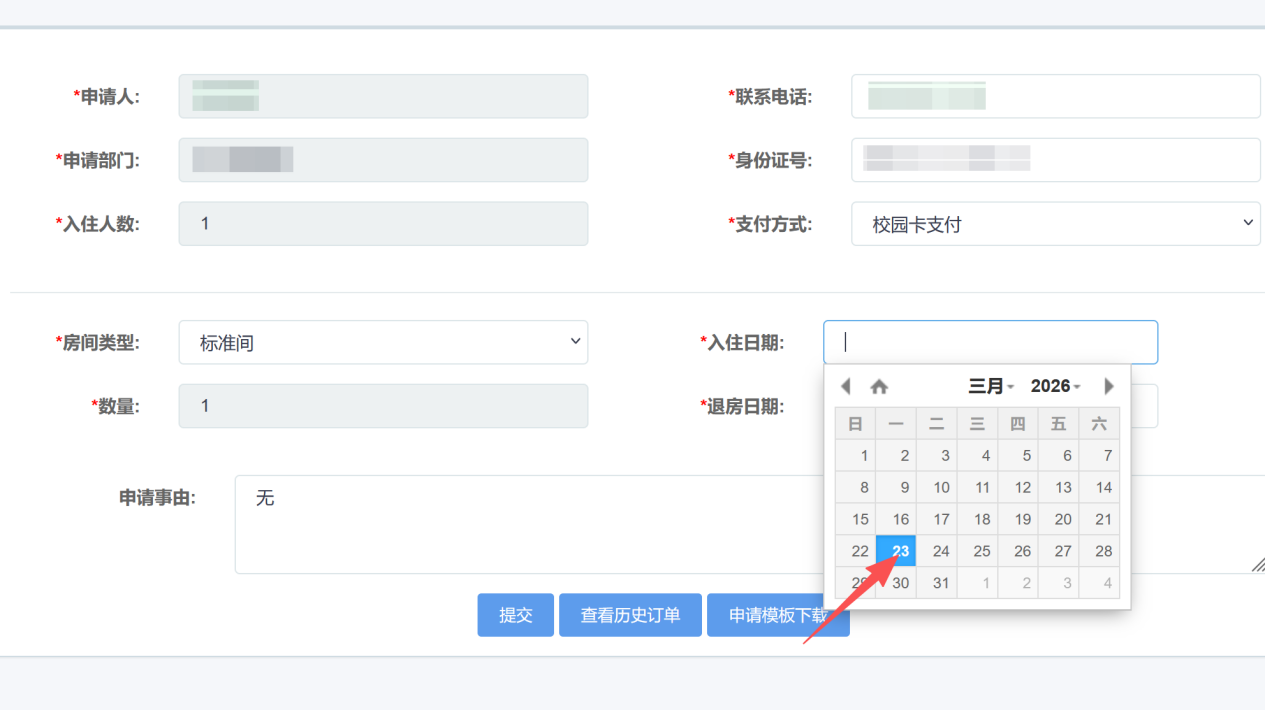Open the 2026 year dropdown
Viewport: 1265px width, 710px height.
click(x=1055, y=386)
